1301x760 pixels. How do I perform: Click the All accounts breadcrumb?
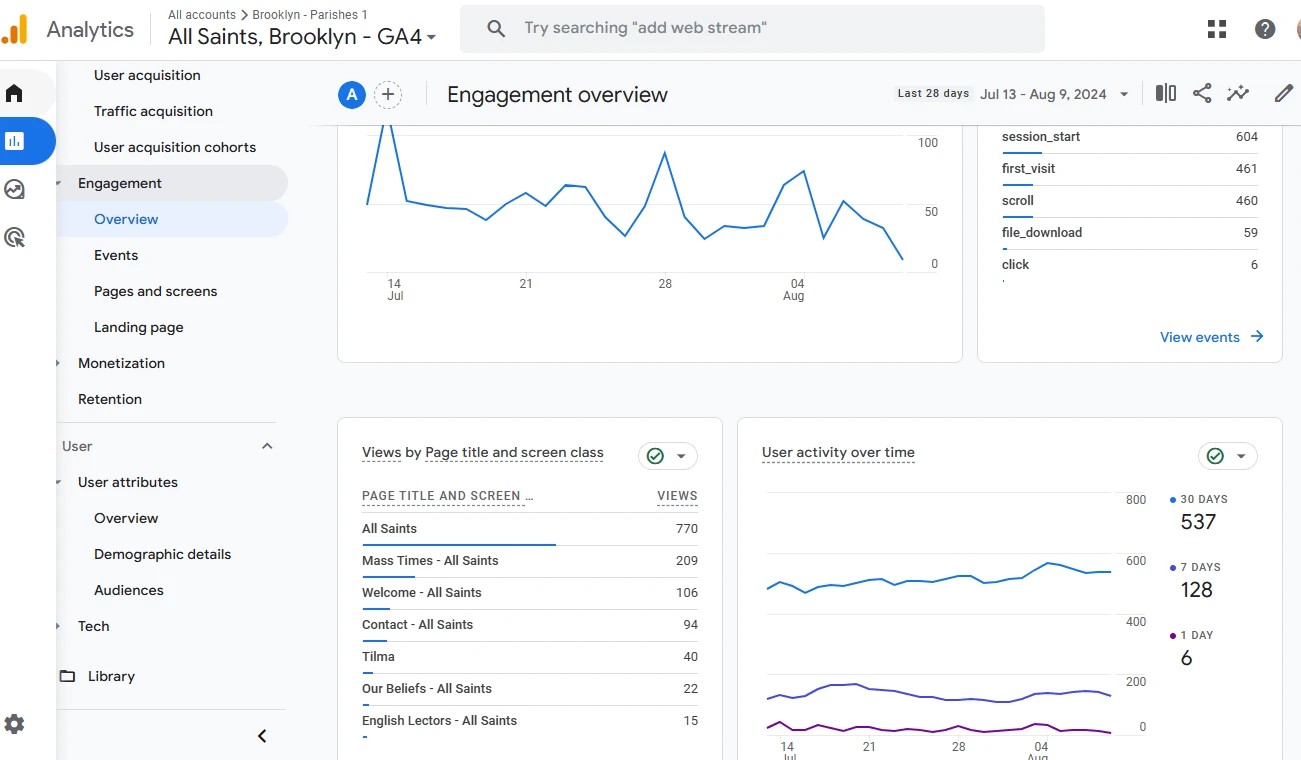click(x=202, y=15)
